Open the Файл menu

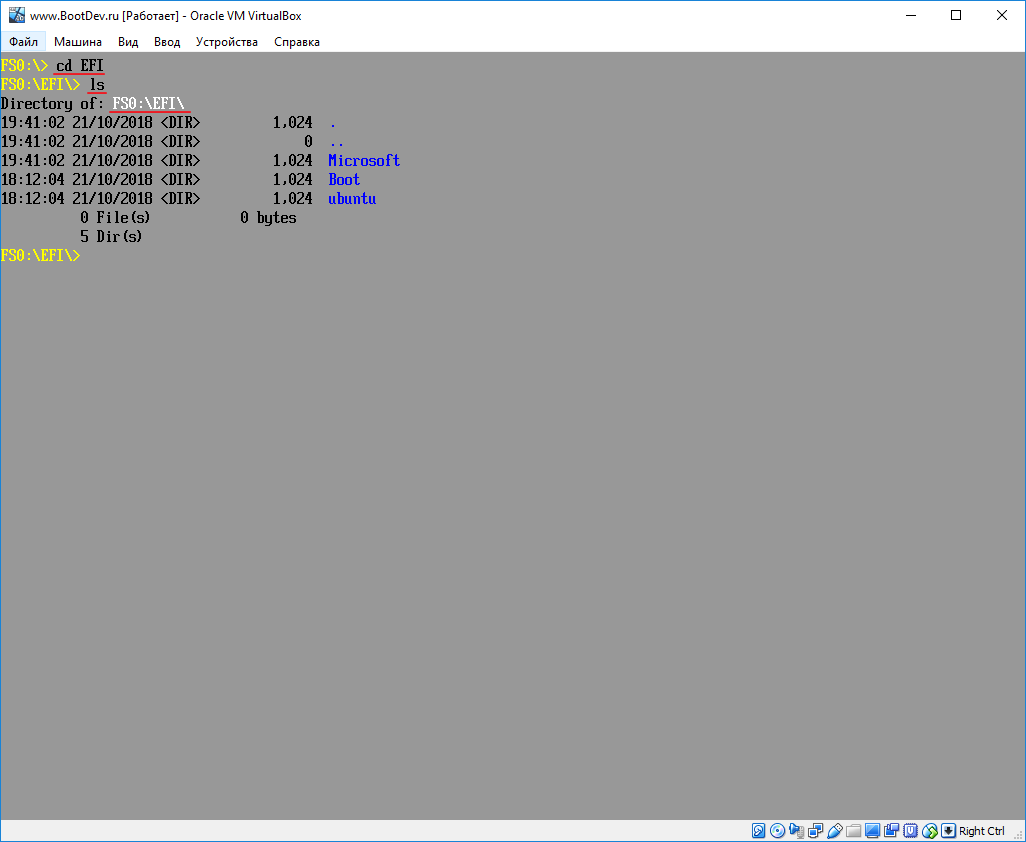click(23, 42)
